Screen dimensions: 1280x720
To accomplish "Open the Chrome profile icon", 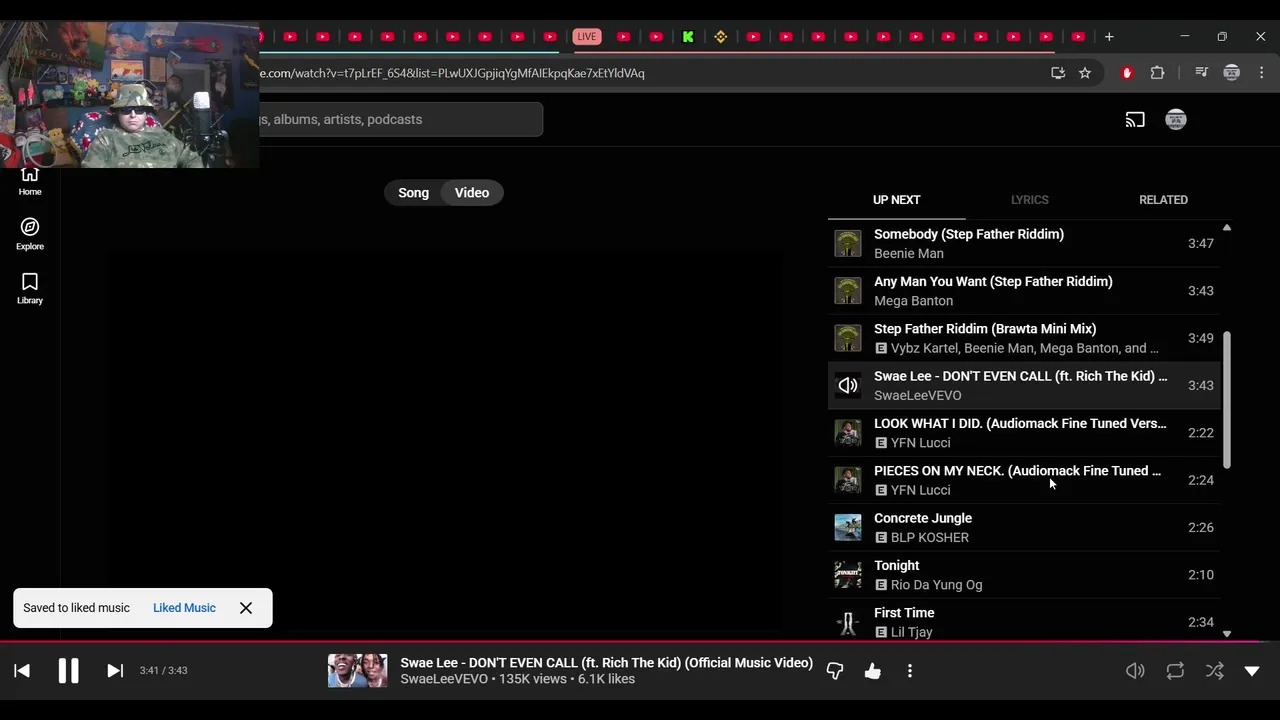I will click(x=1232, y=73).
